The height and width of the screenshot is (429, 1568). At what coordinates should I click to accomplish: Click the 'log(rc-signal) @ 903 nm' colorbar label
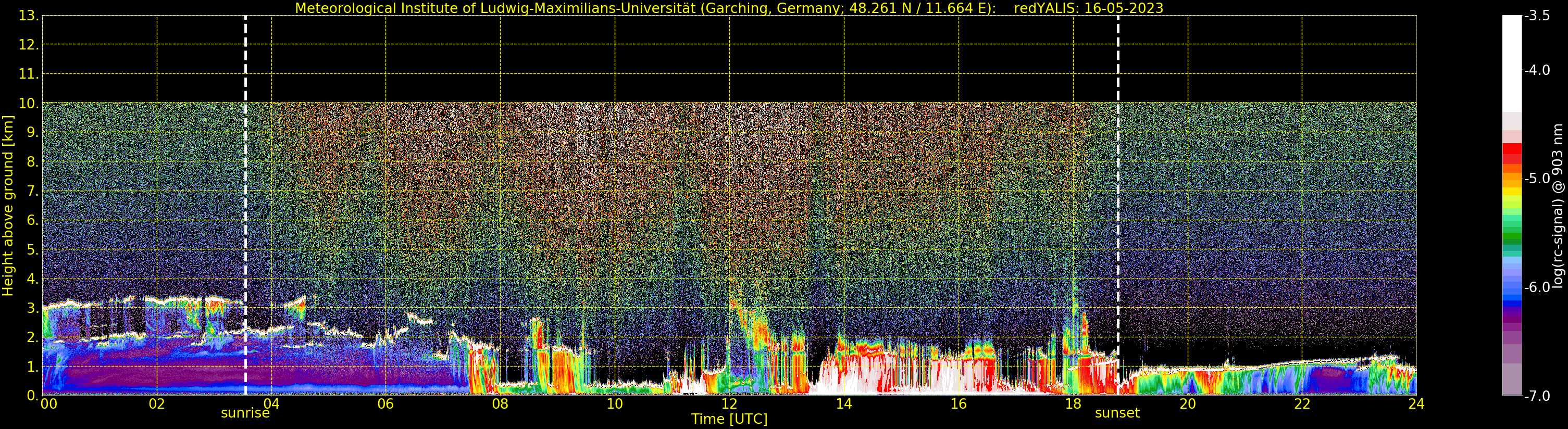(x=1558, y=206)
